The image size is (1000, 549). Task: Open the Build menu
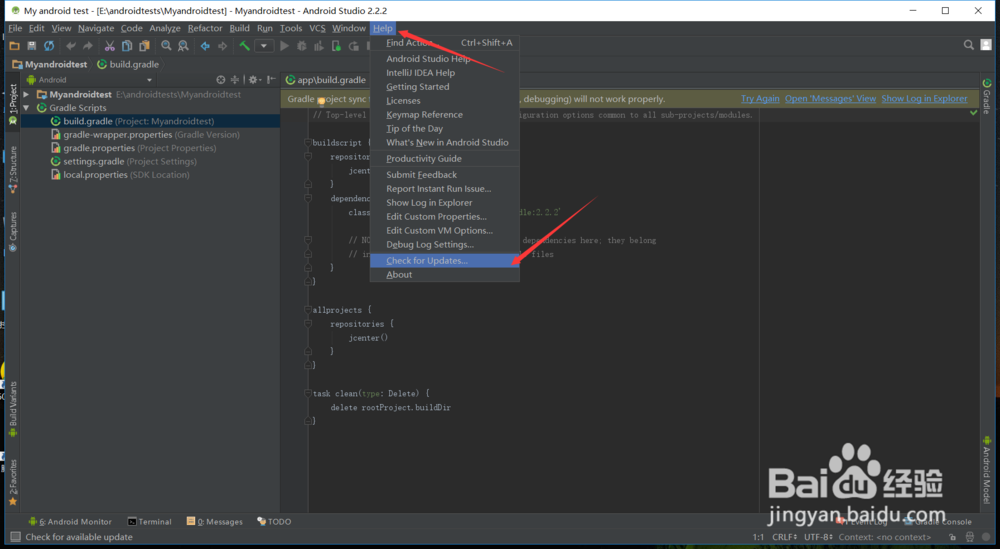click(x=239, y=28)
